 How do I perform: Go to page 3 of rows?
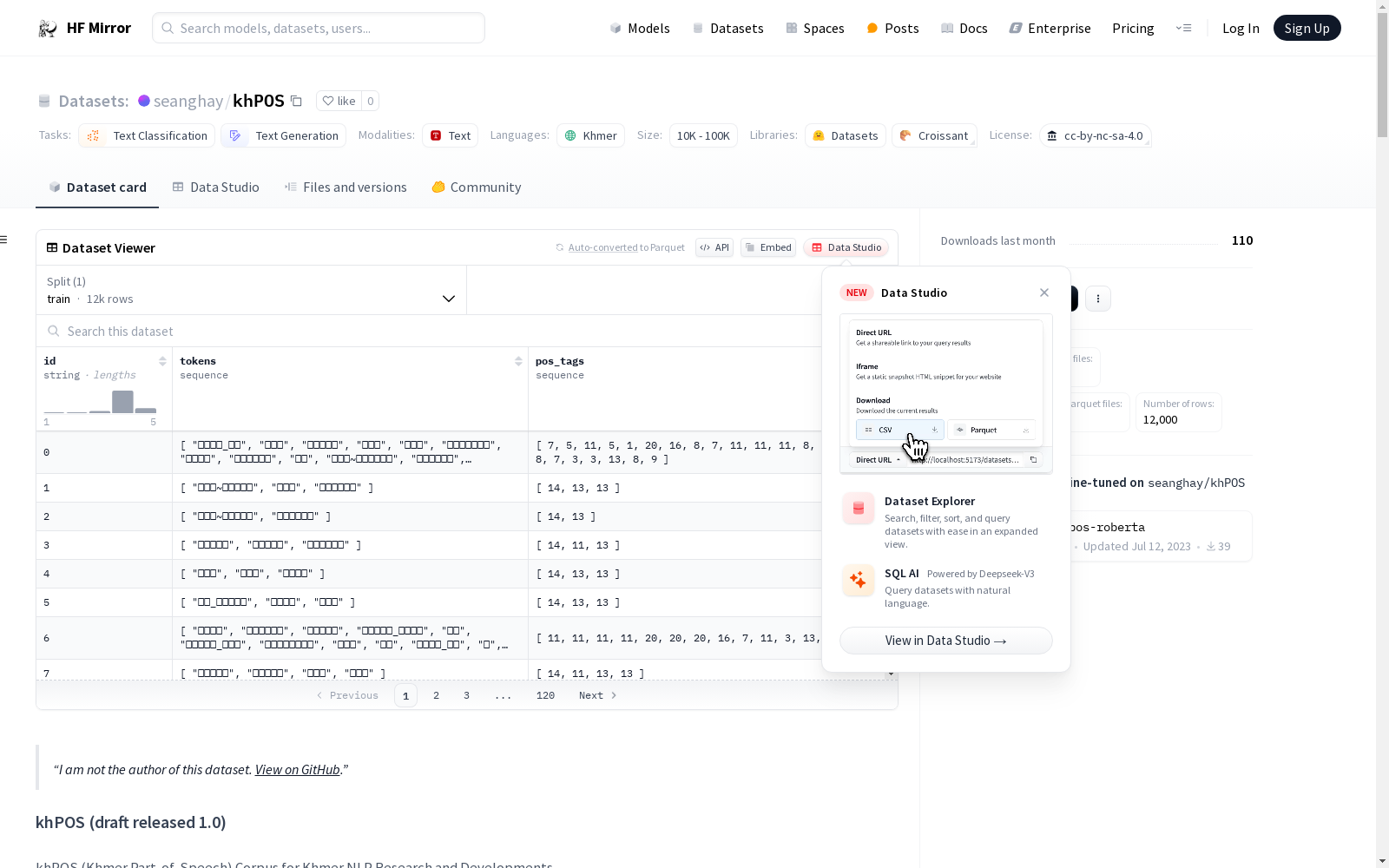[466, 695]
